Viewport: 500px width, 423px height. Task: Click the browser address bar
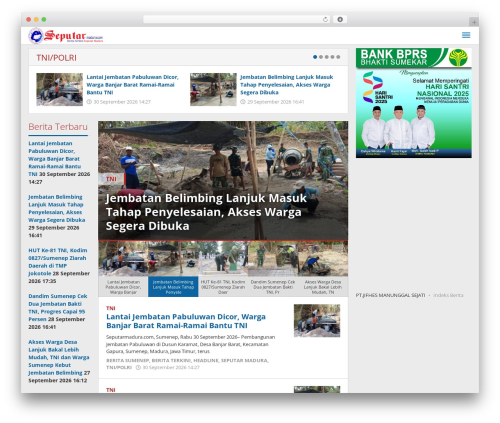coord(236,20)
